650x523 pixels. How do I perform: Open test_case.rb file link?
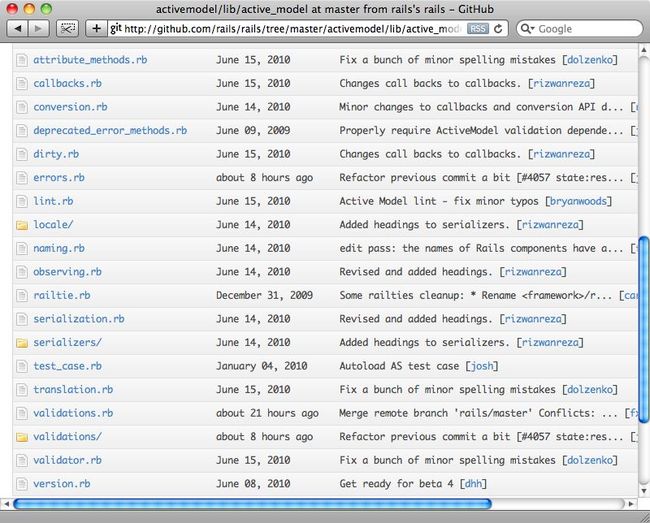pyautogui.click(x=67, y=366)
